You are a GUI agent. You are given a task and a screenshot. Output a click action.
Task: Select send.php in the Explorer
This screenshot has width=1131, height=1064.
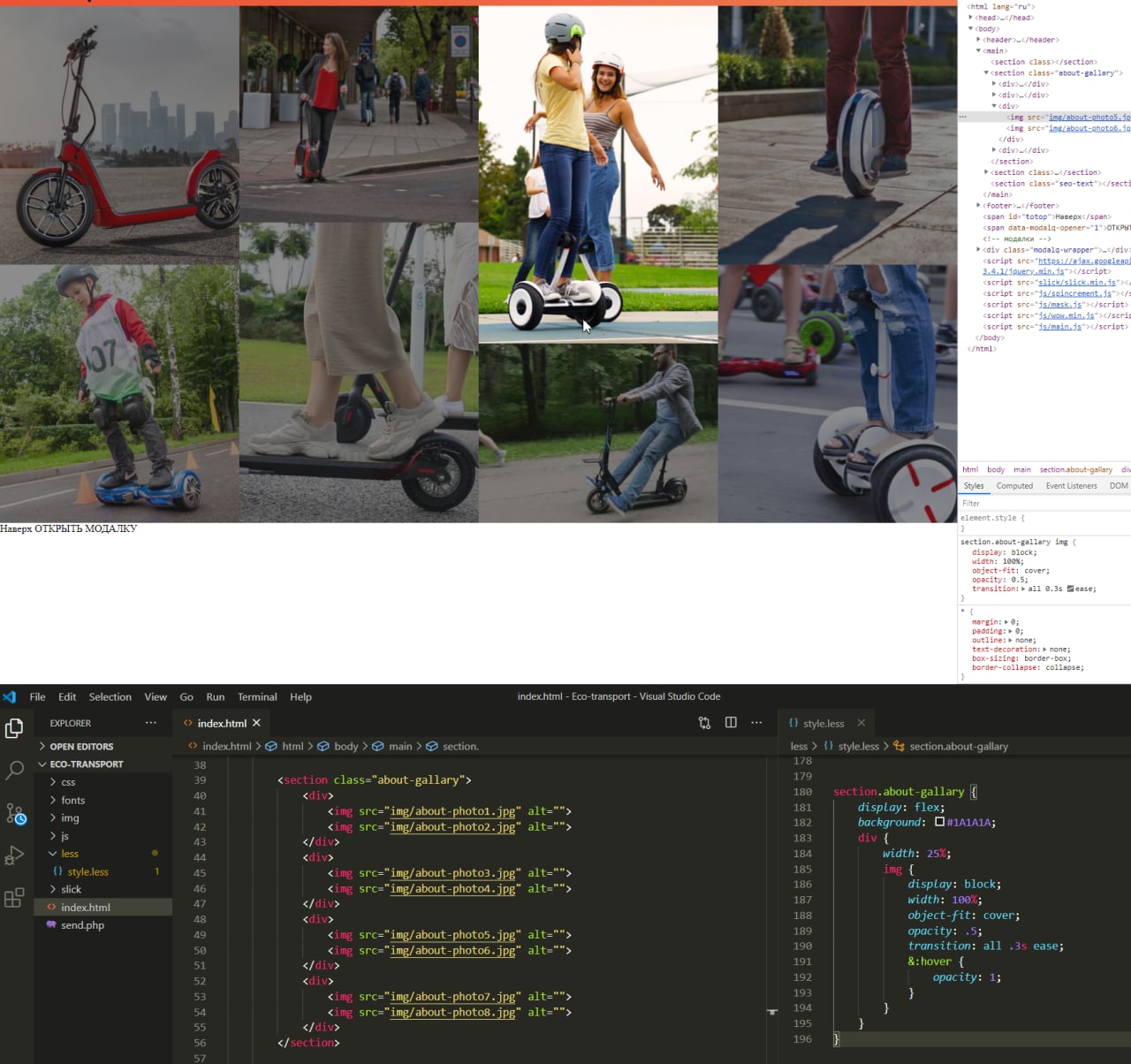pyautogui.click(x=103, y=925)
